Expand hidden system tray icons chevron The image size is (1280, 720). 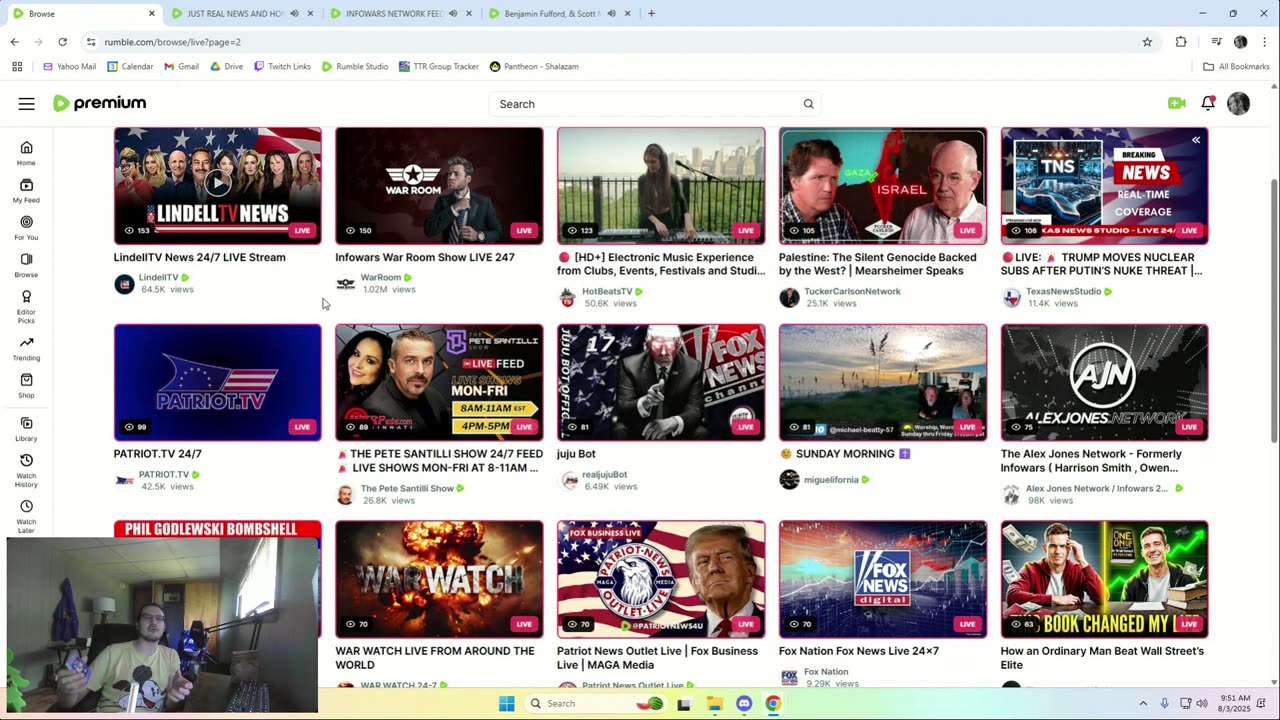[1143, 704]
